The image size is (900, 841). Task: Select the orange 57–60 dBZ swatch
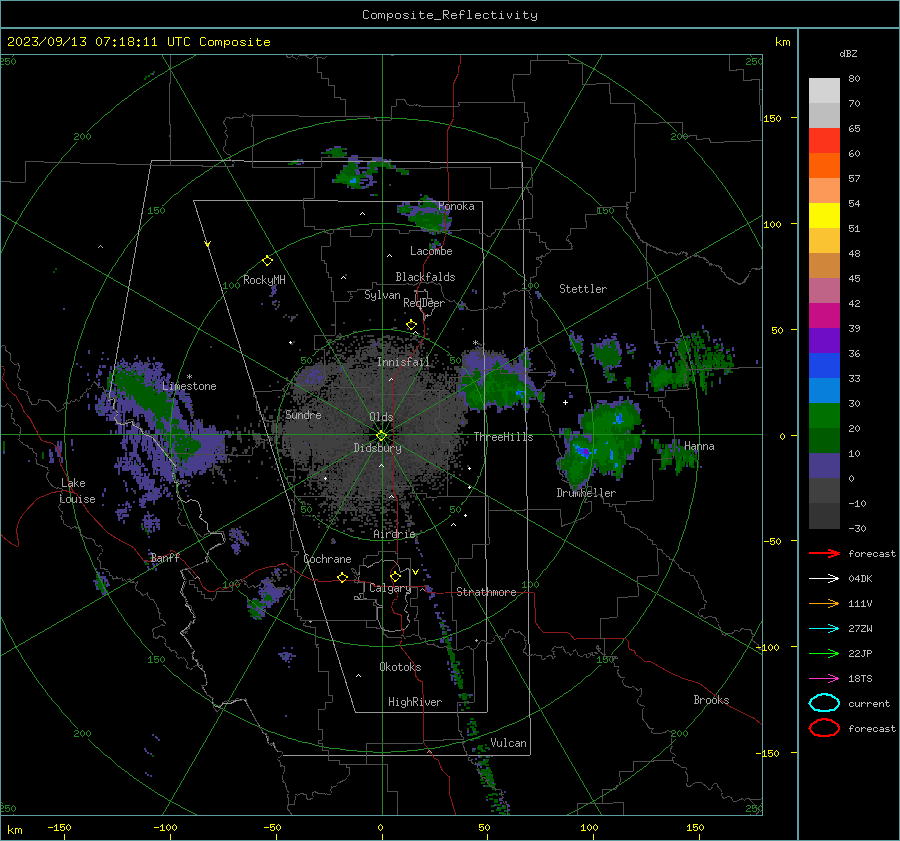pyautogui.click(x=824, y=166)
